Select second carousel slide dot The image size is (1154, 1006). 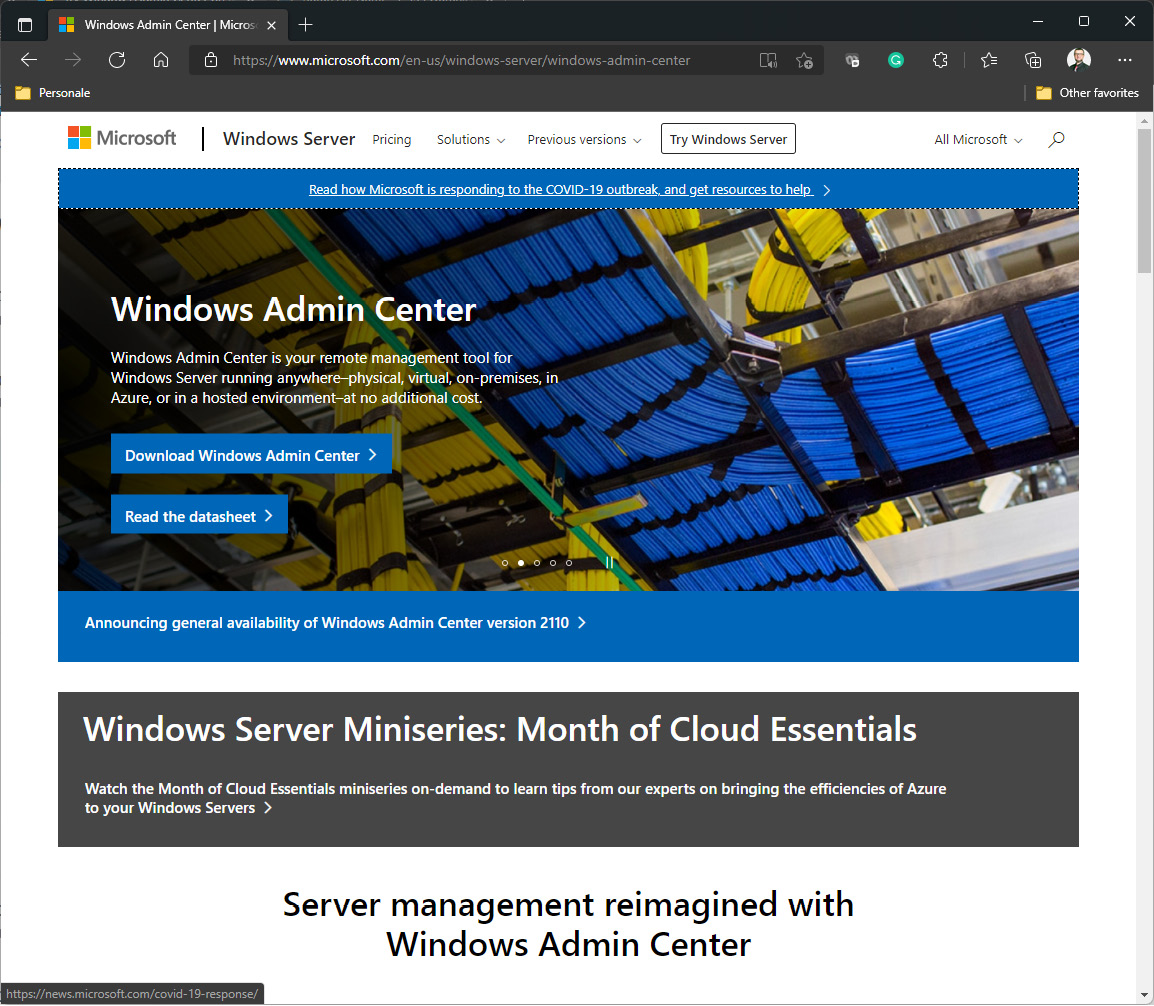tap(521, 563)
